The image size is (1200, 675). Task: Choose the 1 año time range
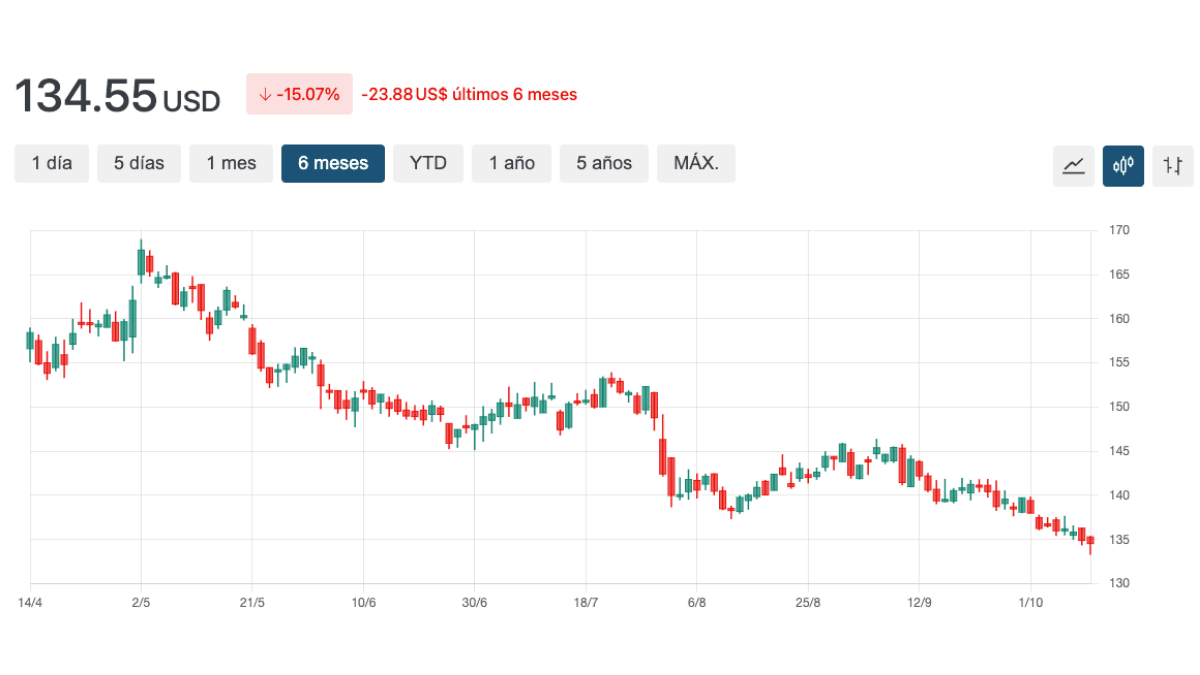click(x=512, y=163)
